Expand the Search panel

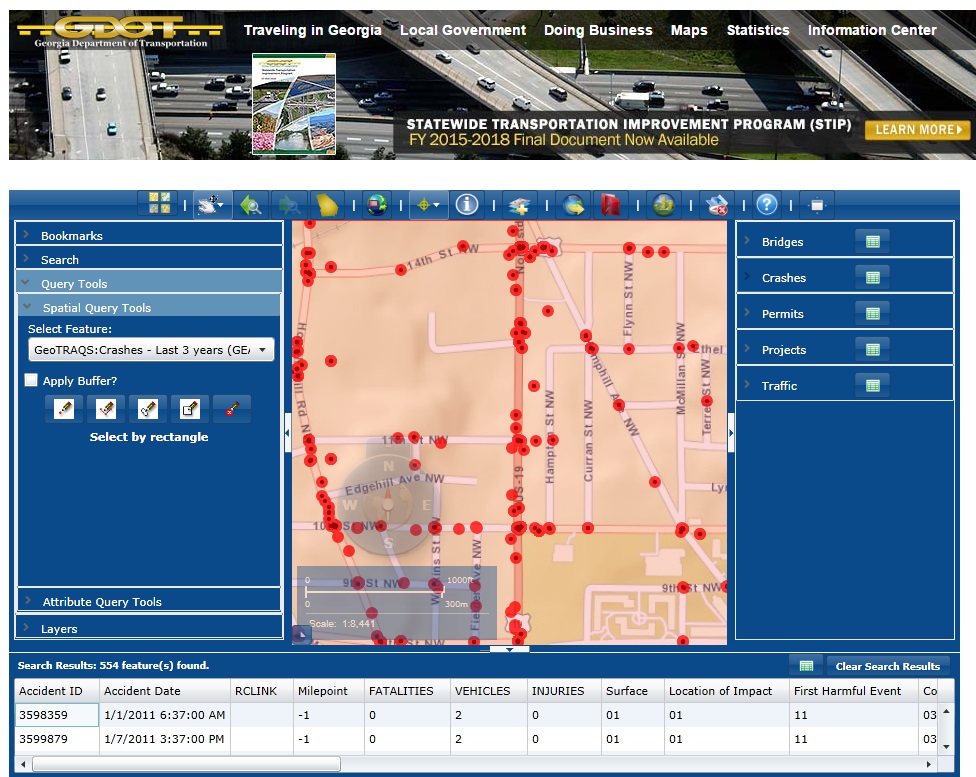click(149, 260)
